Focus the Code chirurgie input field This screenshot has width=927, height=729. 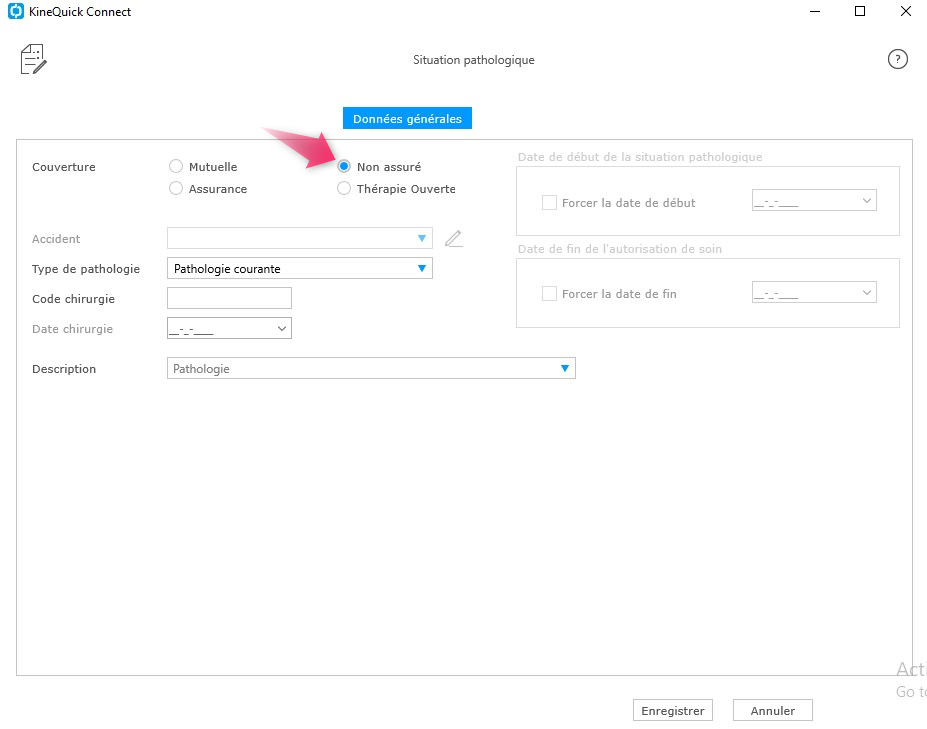(229, 298)
